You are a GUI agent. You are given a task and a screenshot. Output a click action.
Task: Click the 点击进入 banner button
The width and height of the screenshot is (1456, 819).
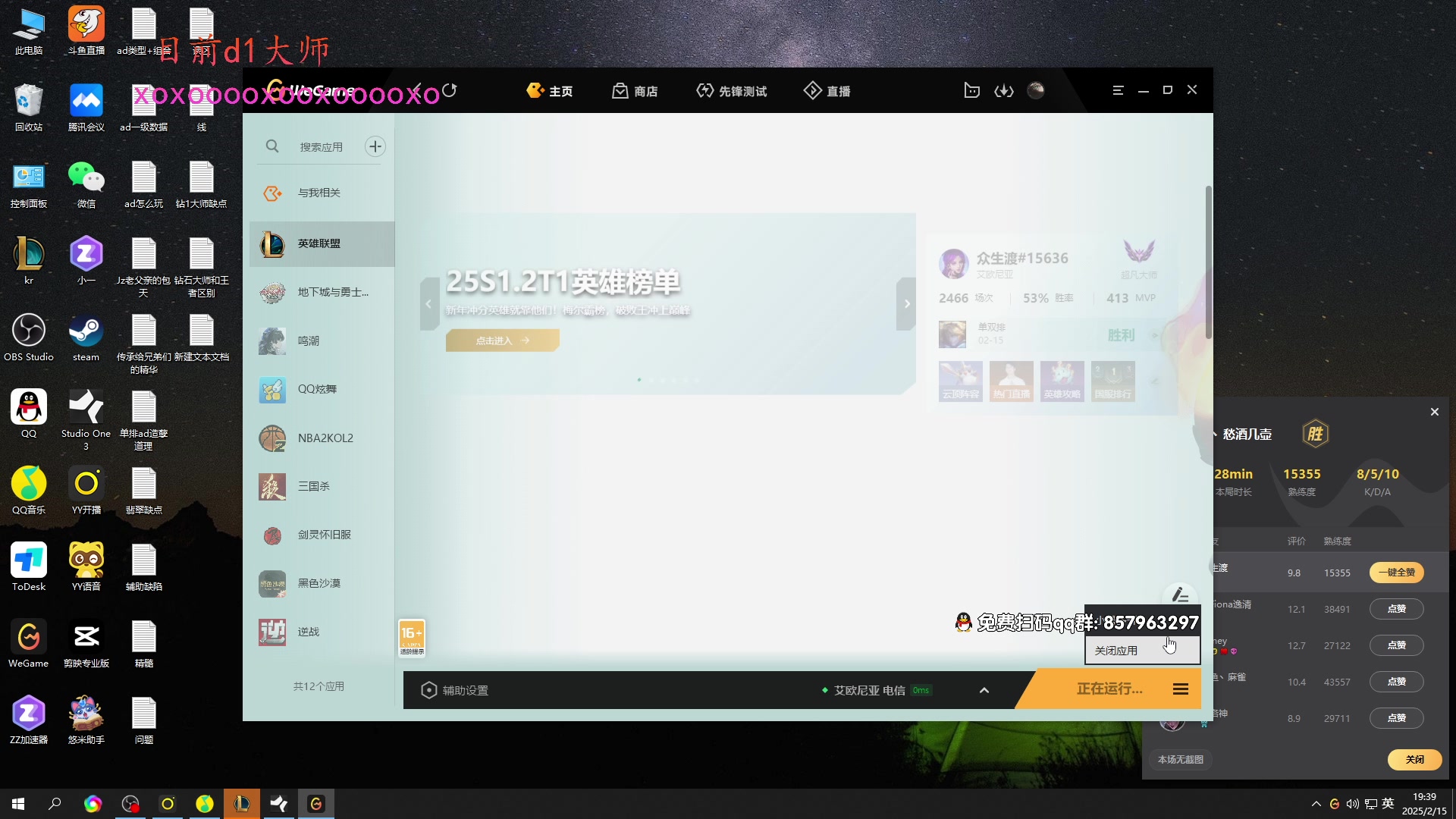pos(503,340)
